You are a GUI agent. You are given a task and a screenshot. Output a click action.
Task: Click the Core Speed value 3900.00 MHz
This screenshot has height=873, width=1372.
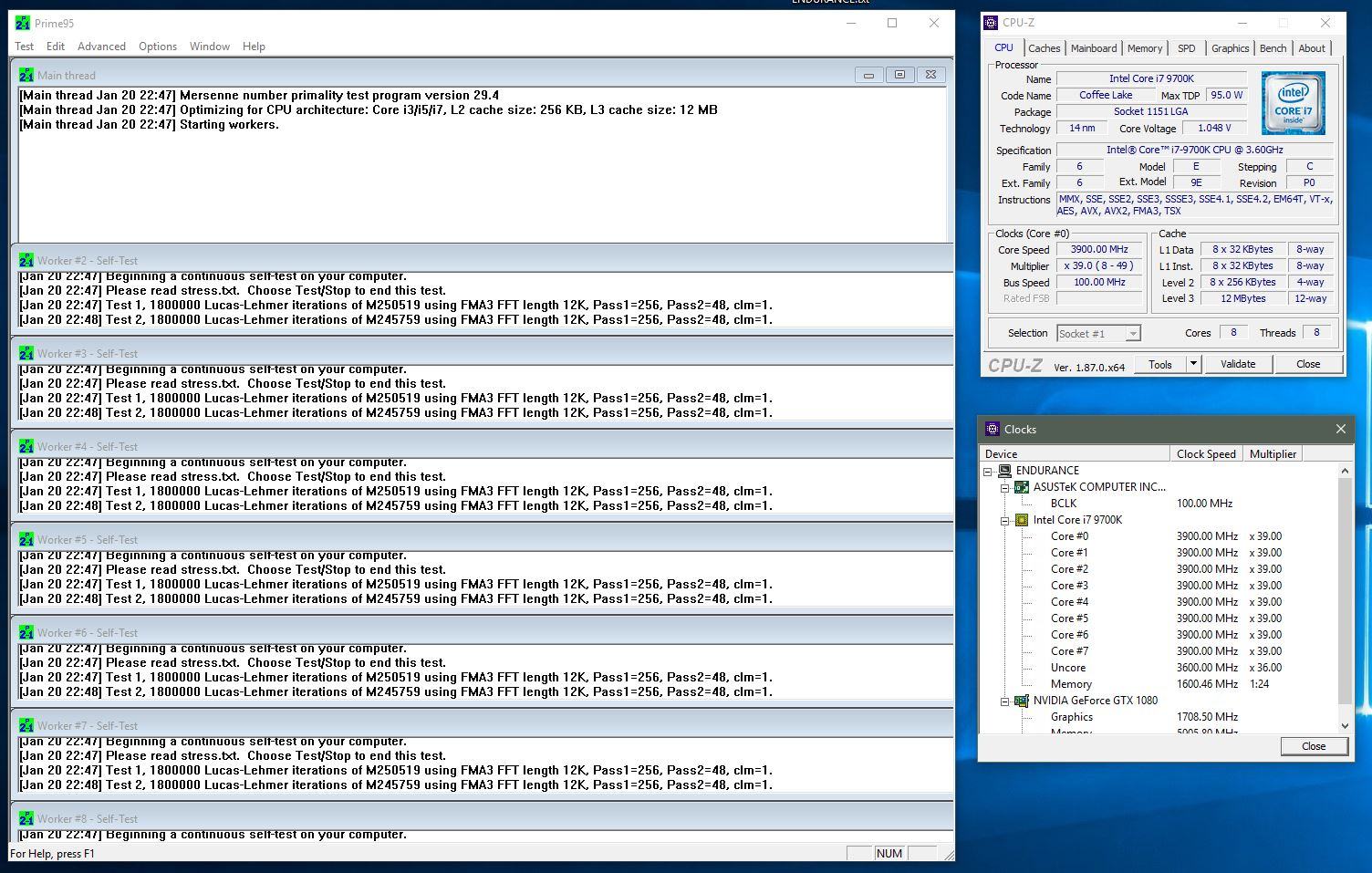[1099, 249]
